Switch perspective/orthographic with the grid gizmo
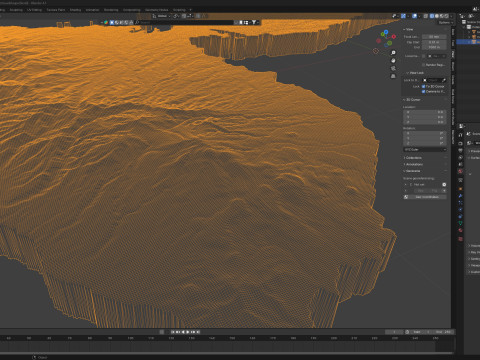The width and height of the screenshot is (480, 360). pos(393,76)
